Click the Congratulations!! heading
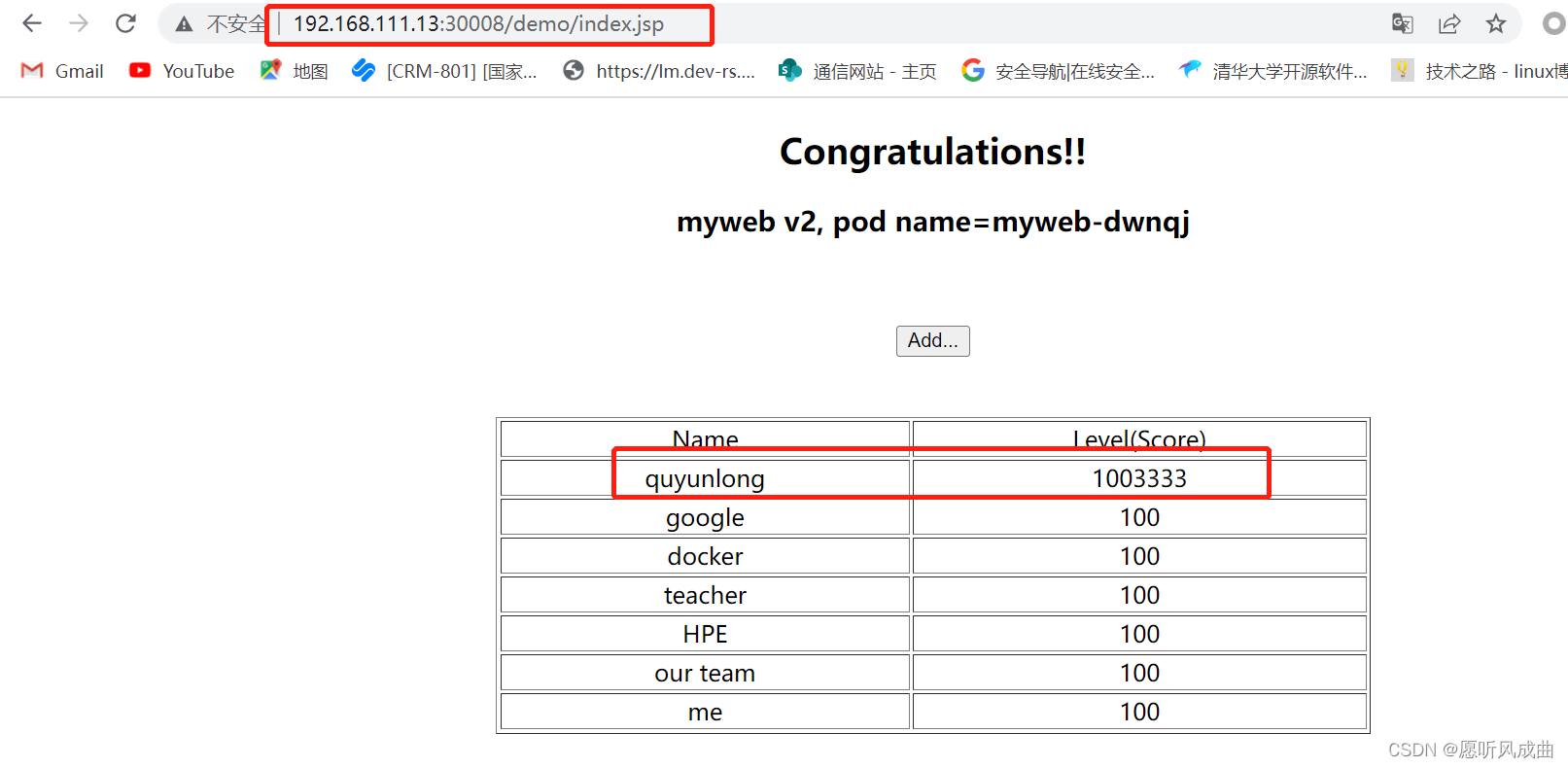 point(933,152)
